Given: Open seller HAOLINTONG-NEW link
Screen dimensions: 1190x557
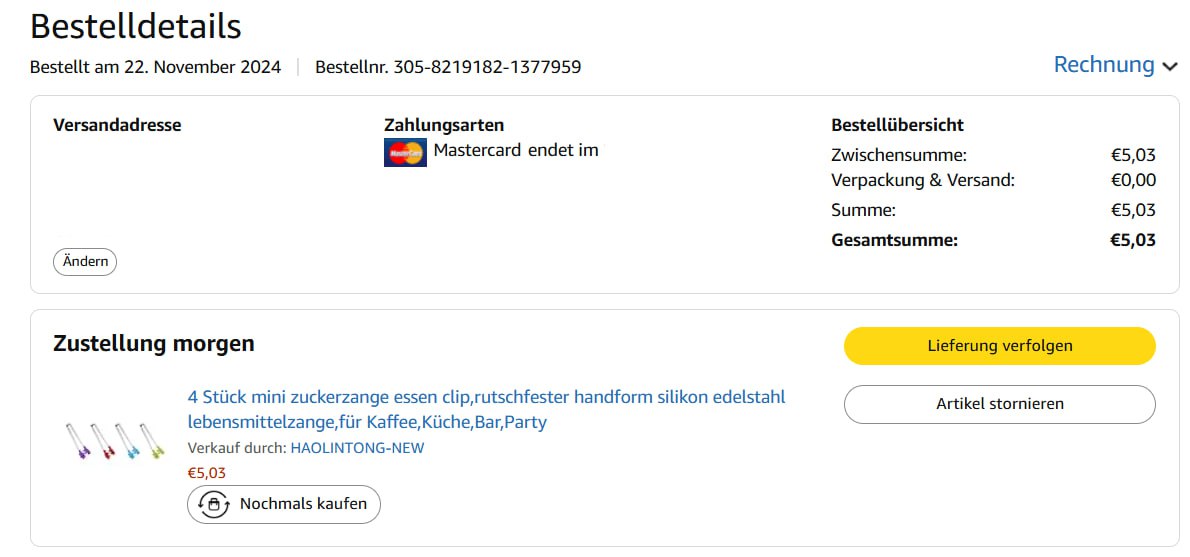Looking at the screenshot, I should (x=357, y=448).
